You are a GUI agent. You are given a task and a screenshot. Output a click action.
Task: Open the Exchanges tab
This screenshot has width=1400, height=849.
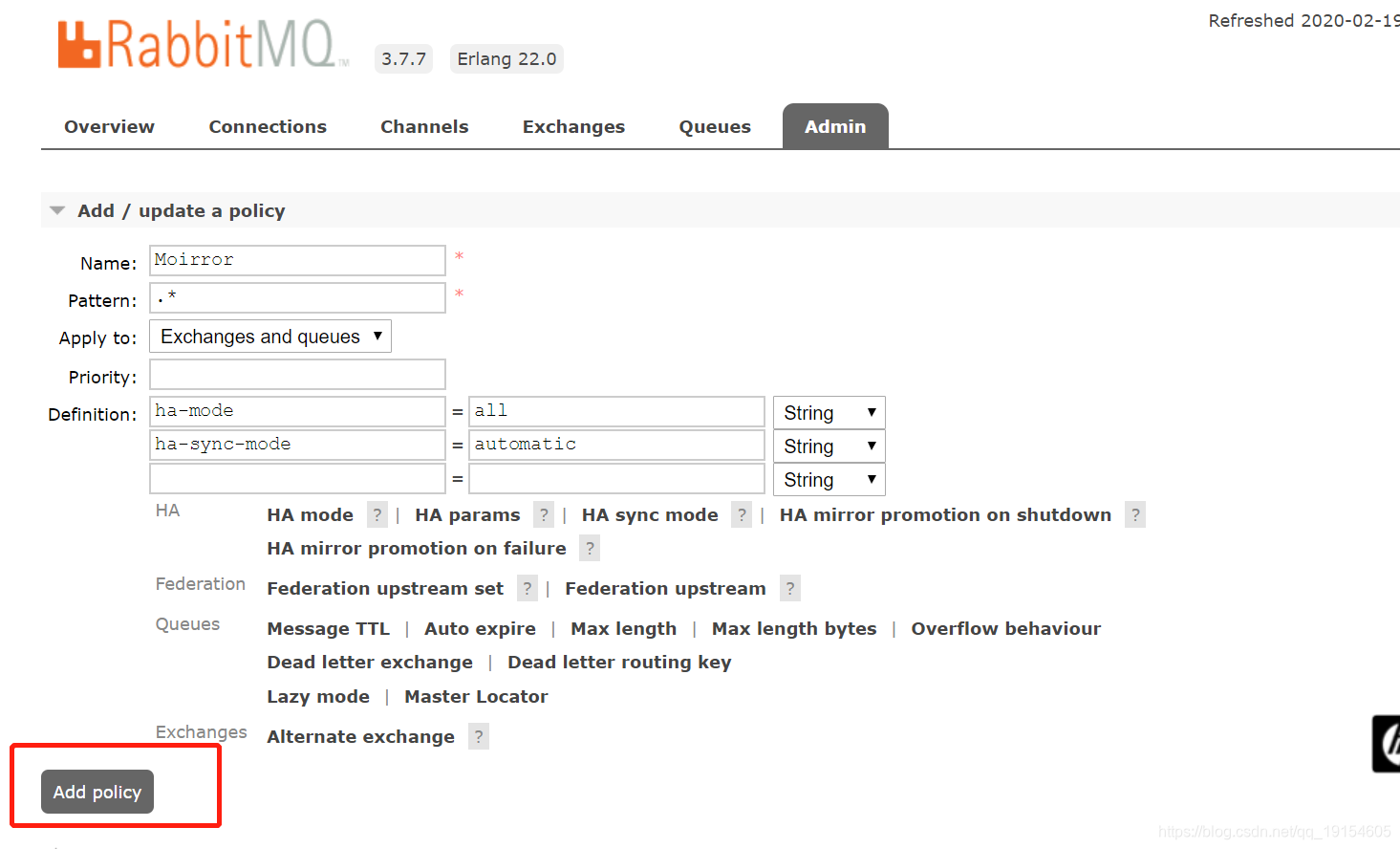click(573, 127)
